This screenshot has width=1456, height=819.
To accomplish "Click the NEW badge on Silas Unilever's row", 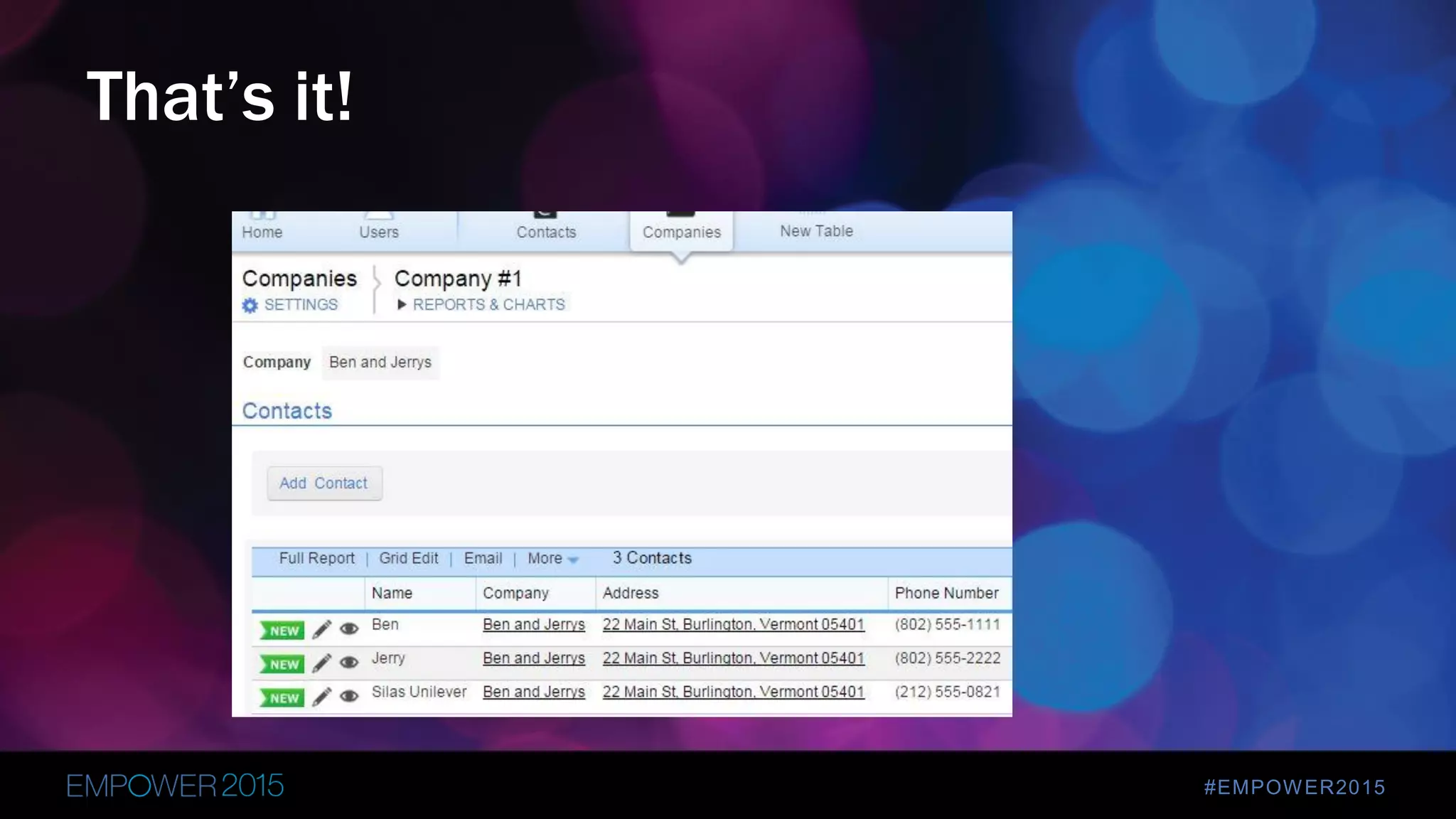I will click(282, 698).
